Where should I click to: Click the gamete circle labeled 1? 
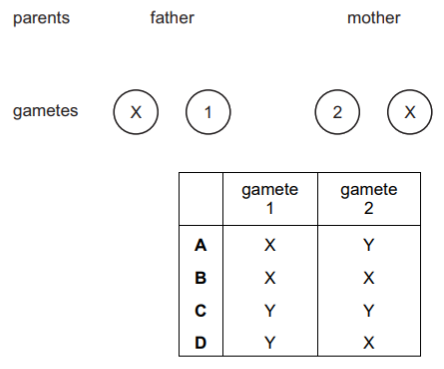click(208, 112)
